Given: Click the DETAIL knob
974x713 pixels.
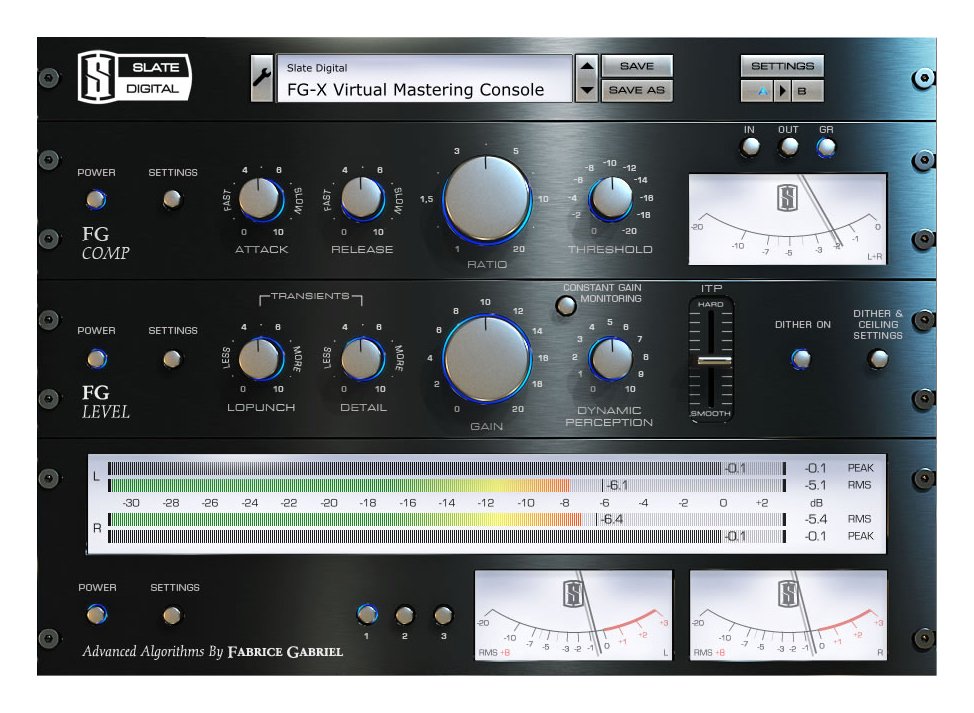Looking at the screenshot, I should (x=363, y=358).
